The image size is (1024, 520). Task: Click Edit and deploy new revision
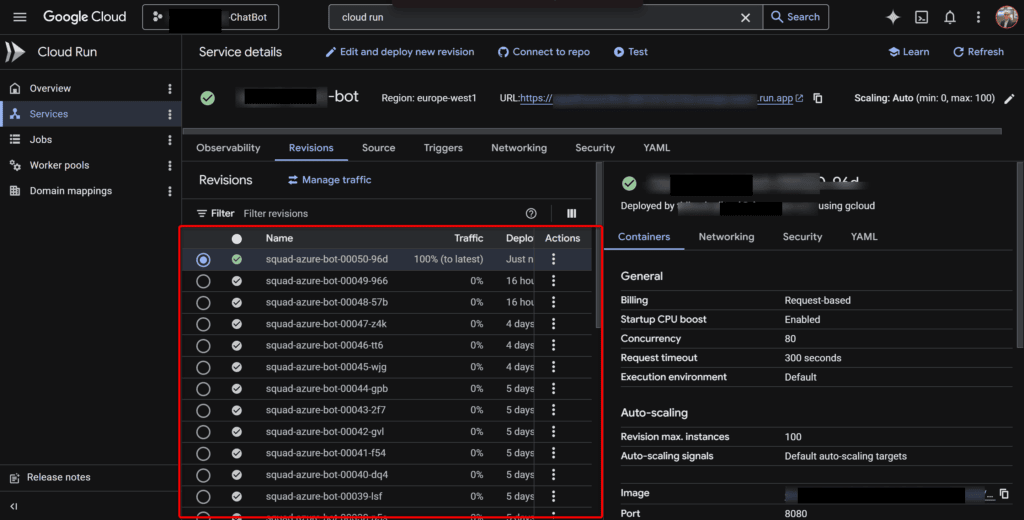tap(400, 52)
